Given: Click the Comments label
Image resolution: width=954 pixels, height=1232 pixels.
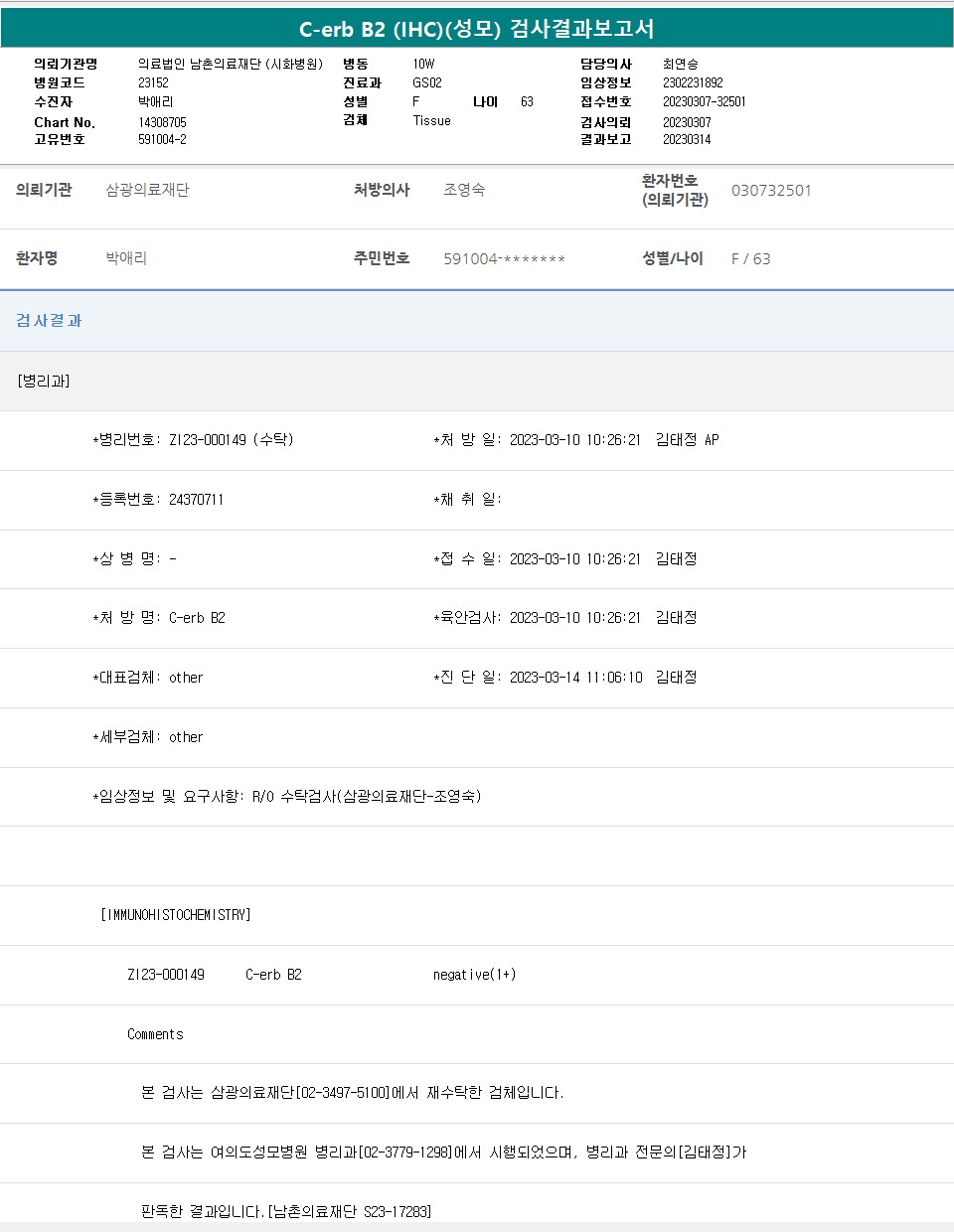Looking at the screenshot, I should coord(155,1034).
